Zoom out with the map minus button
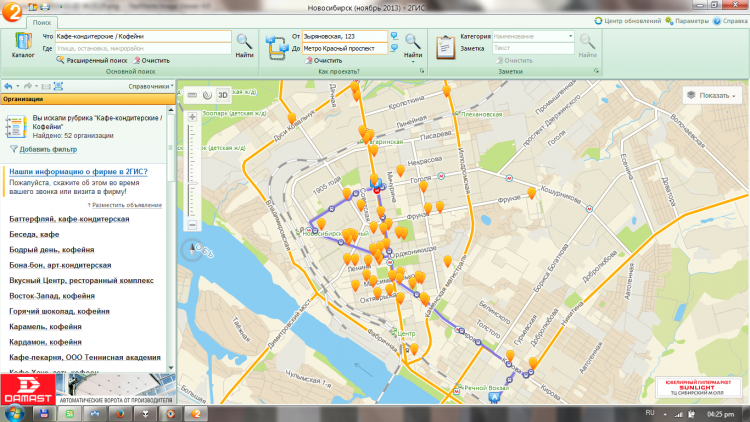The height and width of the screenshot is (422, 750). pyautogui.click(x=192, y=225)
